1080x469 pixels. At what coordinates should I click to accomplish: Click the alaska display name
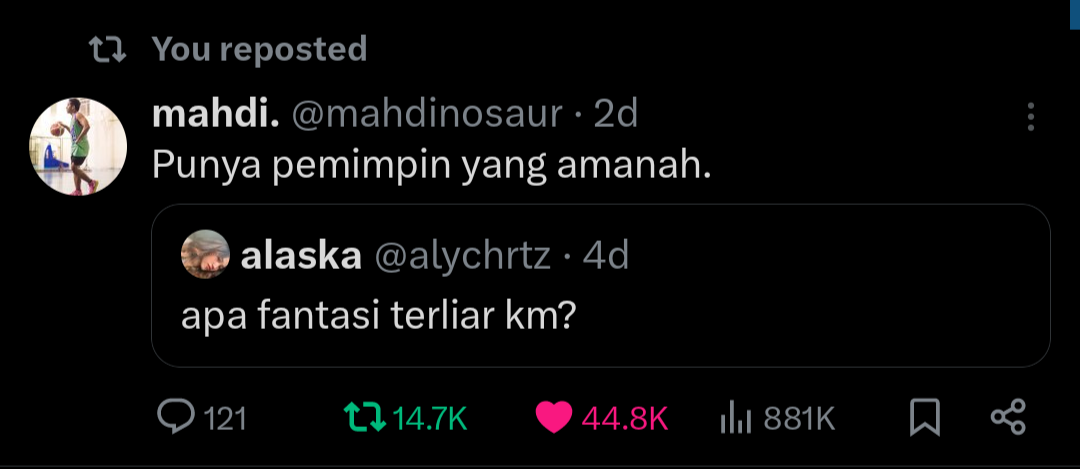[x=301, y=256]
